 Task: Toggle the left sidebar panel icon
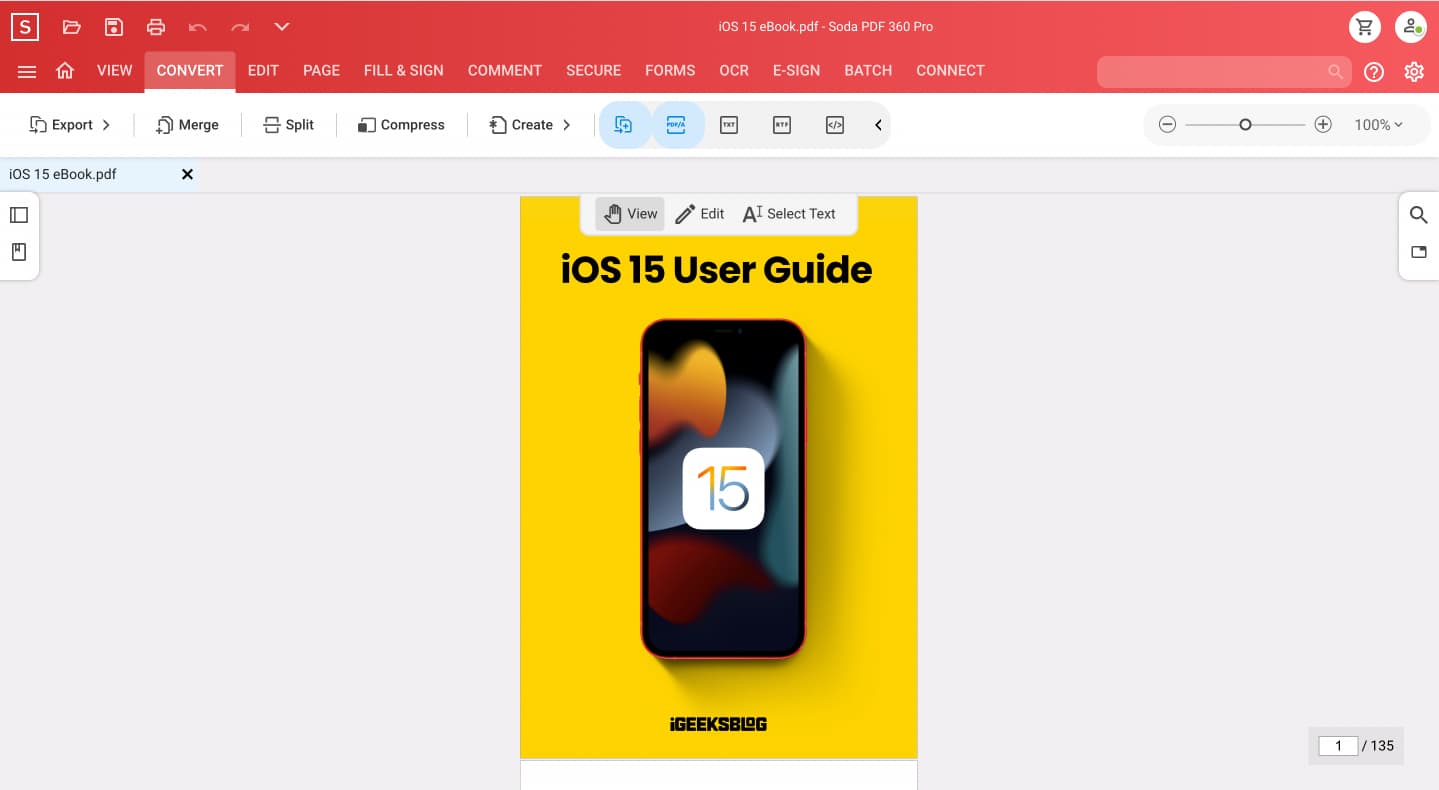(19, 215)
